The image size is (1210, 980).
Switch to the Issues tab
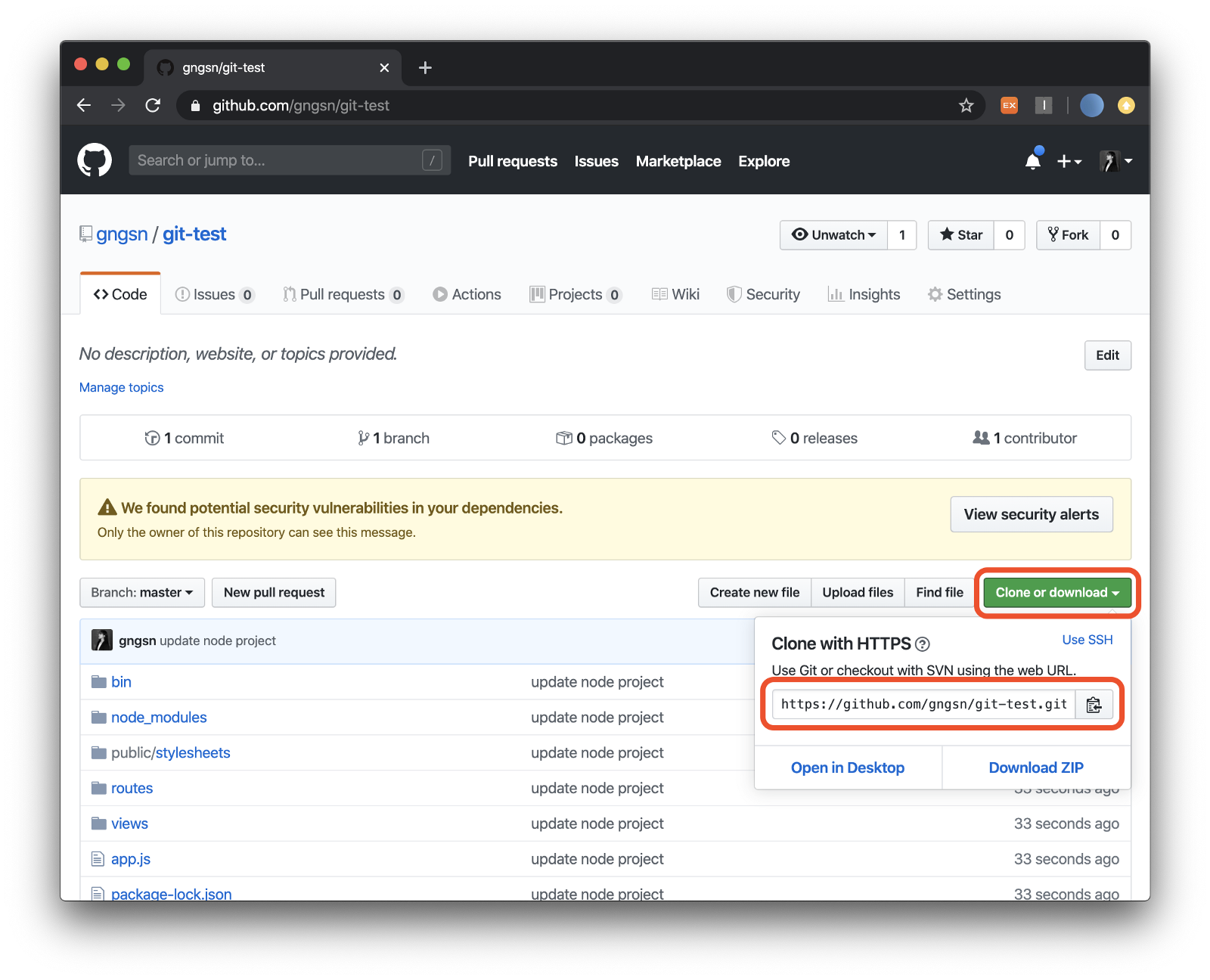(215, 294)
